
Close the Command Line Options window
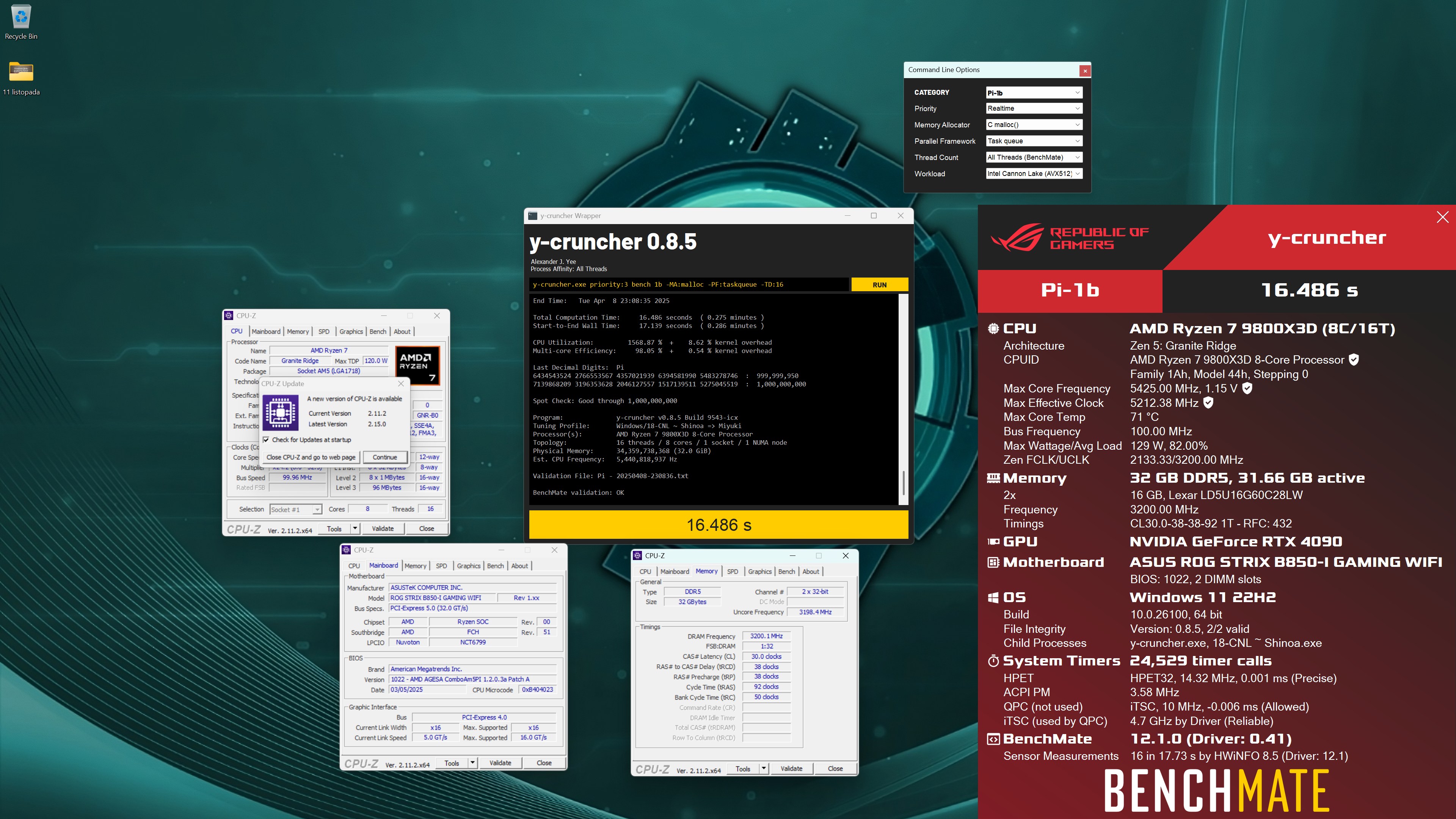1085,71
